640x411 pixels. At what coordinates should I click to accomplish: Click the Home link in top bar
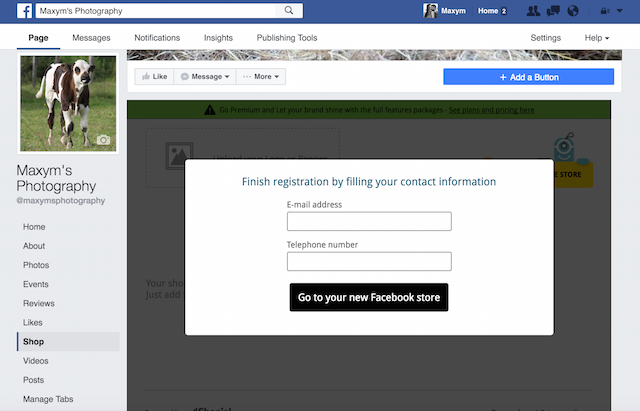coord(488,11)
